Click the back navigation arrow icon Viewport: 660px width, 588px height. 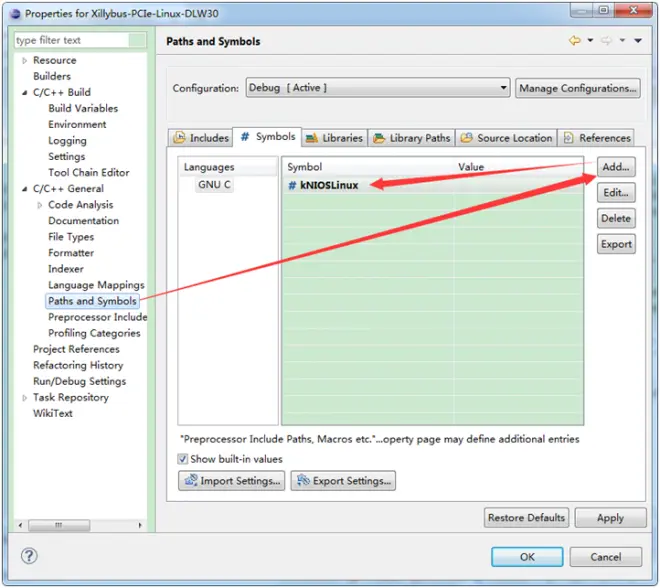click(575, 40)
